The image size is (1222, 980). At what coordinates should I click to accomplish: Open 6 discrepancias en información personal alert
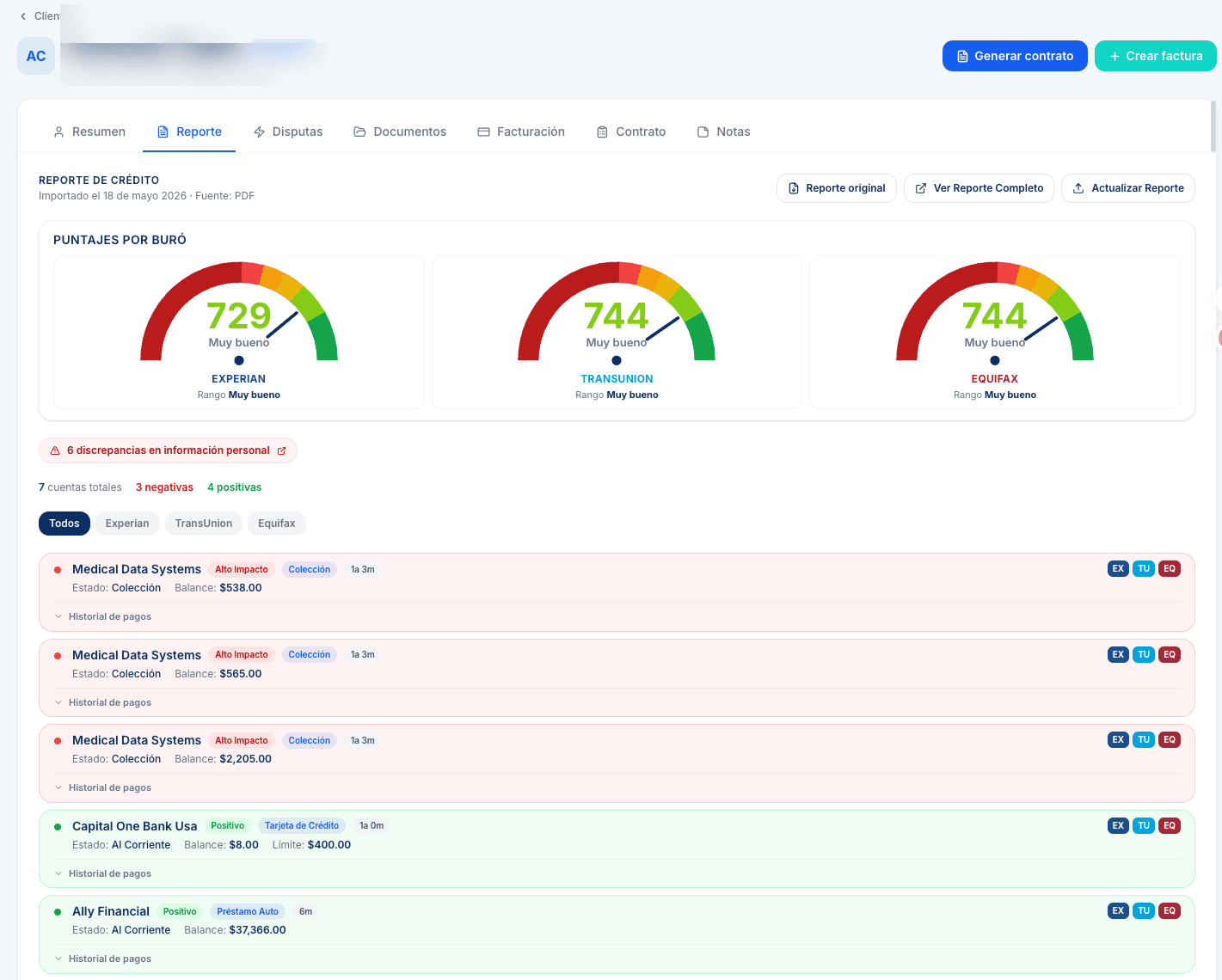coord(168,450)
